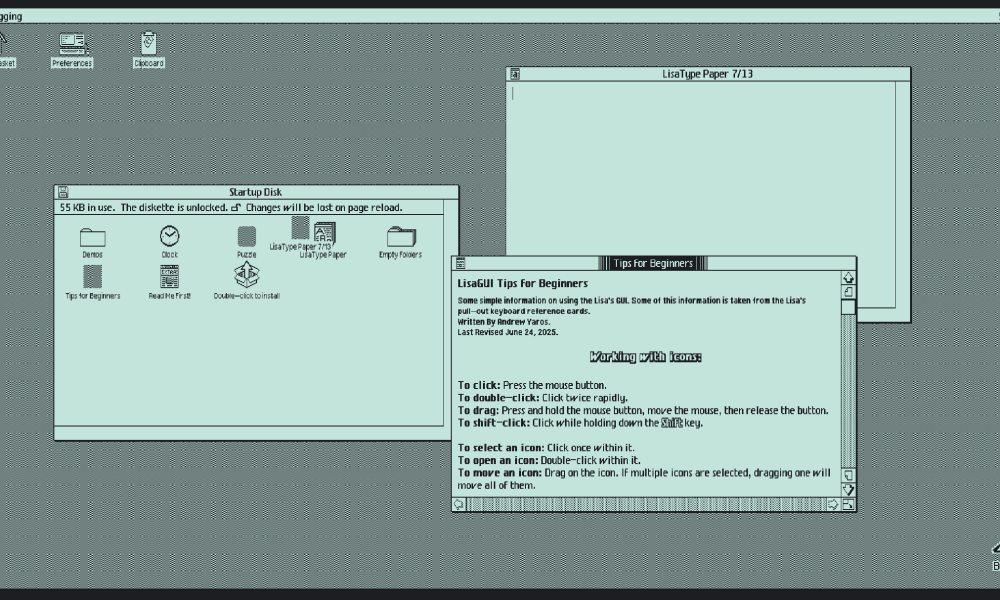Select the Clock icon in Startup Disk
This screenshot has width=1000, height=600.
pos(170,242)
